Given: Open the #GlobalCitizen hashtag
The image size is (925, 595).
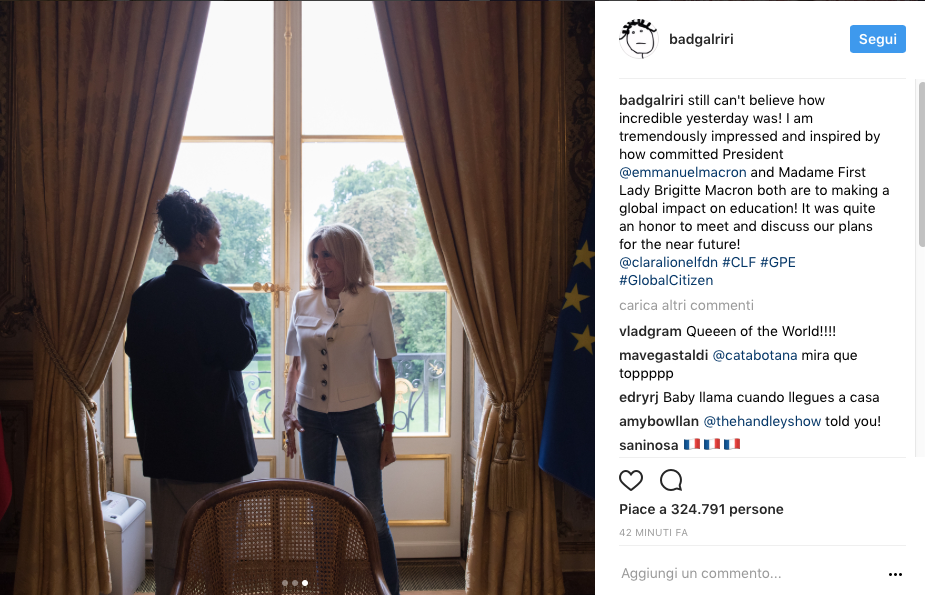Looking at the screenshot, I should coord(666,280).
